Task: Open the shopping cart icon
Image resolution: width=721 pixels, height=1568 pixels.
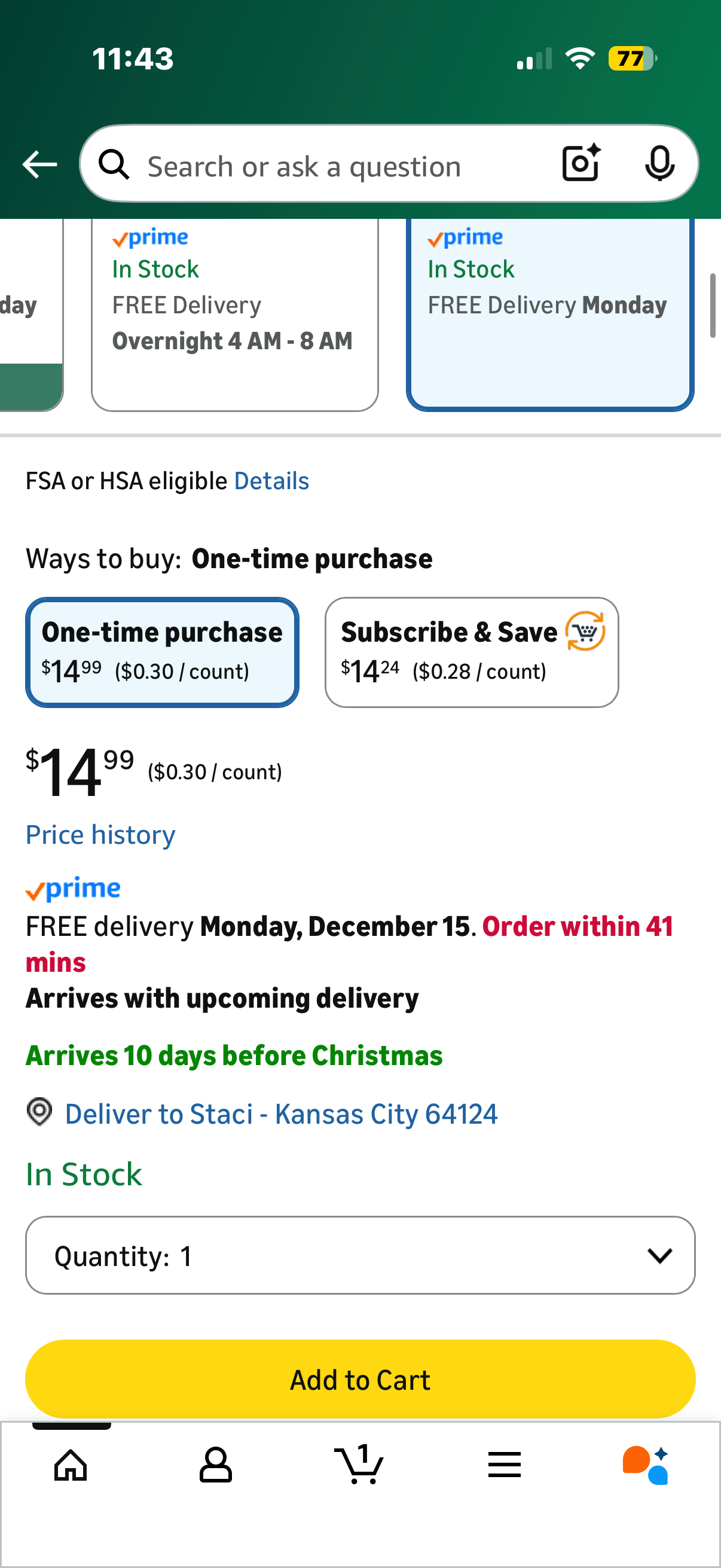Action: pyautogui.click(x=359, y=1465)
